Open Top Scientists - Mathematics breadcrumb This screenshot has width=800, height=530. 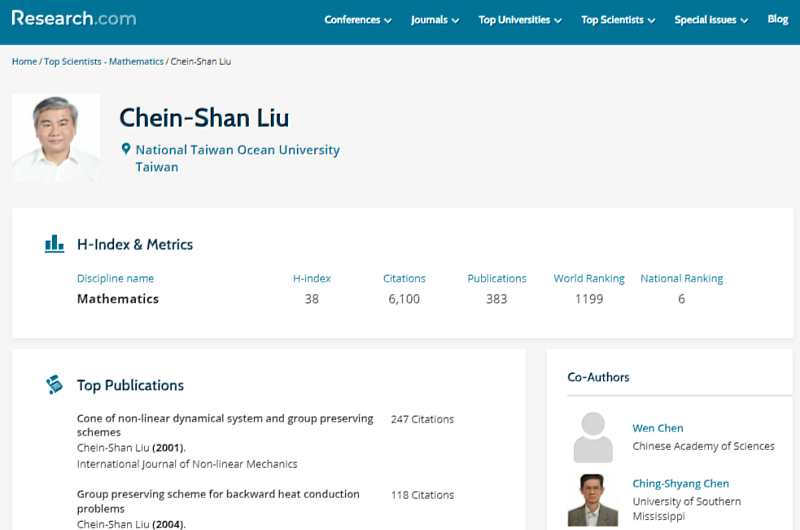click(104, 61)
